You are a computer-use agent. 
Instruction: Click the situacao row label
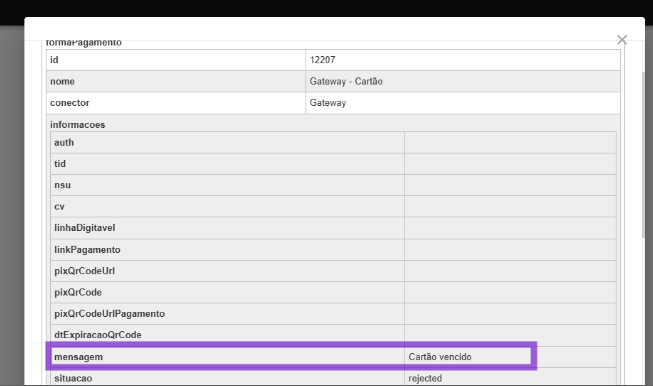73,379
